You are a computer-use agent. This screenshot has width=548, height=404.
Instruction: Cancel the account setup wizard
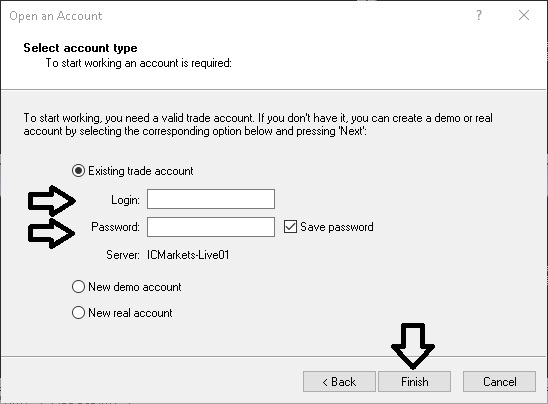tap(499, 382)
